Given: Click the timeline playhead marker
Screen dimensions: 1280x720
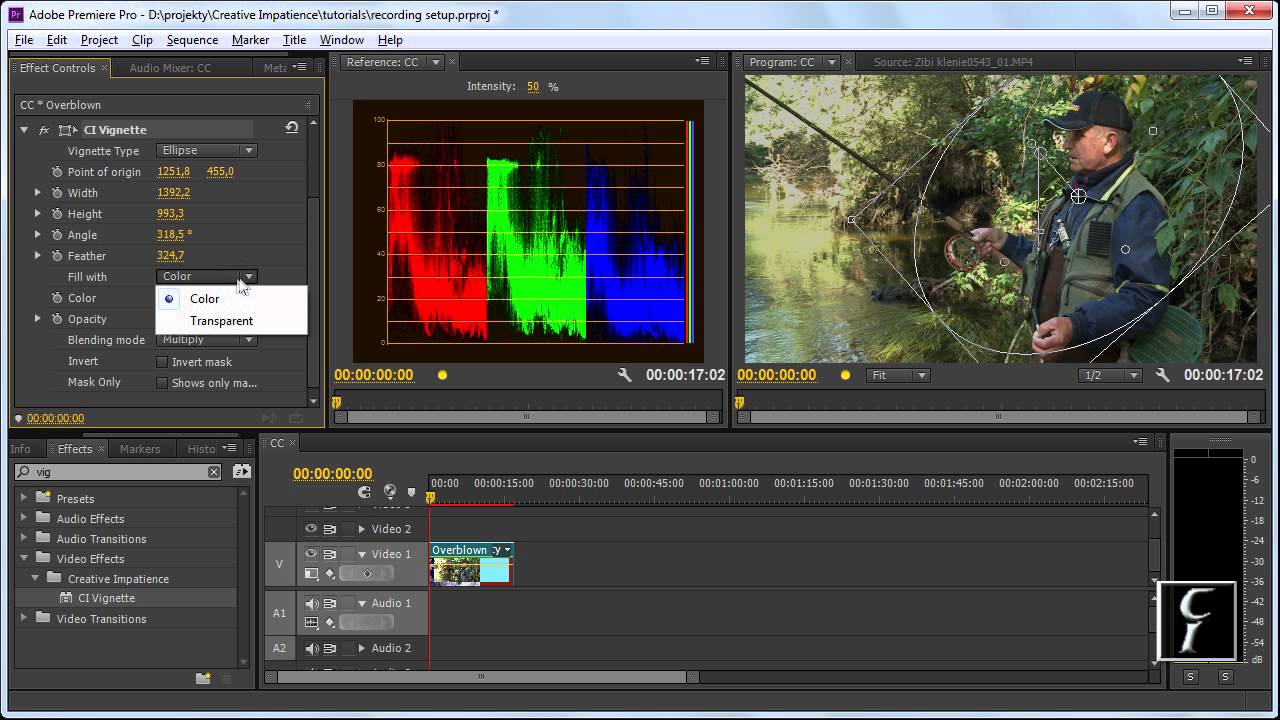Looking at the screenshot, I should [431, 497].
